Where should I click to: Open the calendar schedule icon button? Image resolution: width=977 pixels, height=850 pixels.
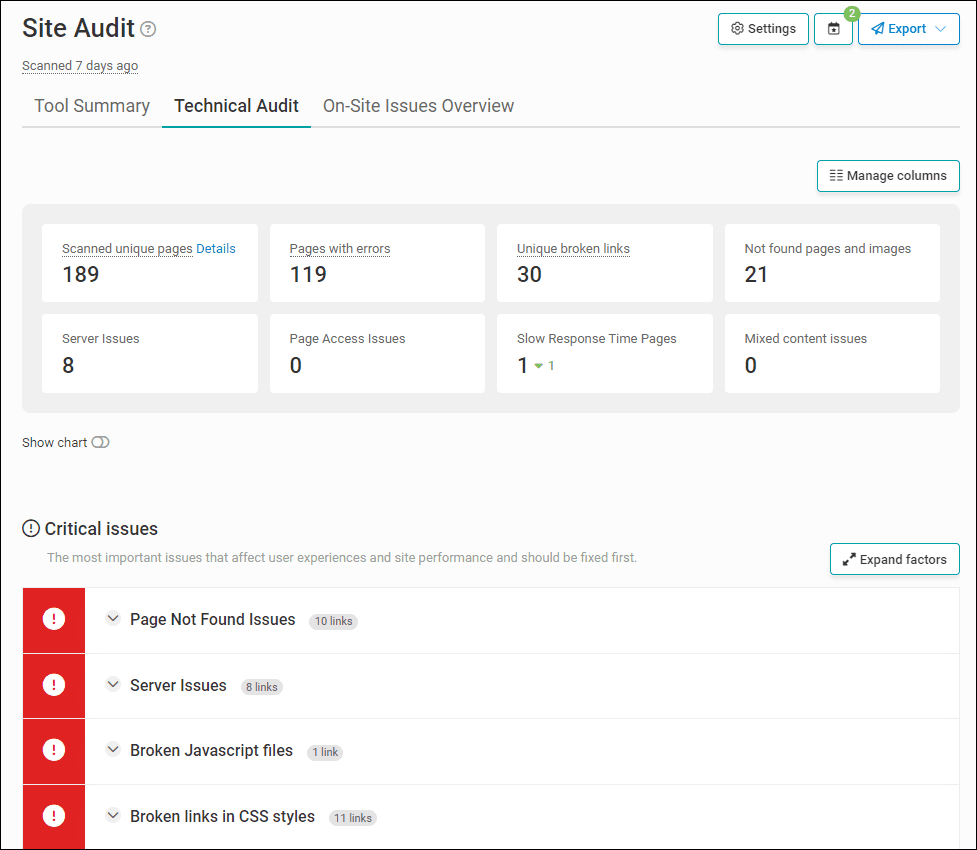click(833, 29)
